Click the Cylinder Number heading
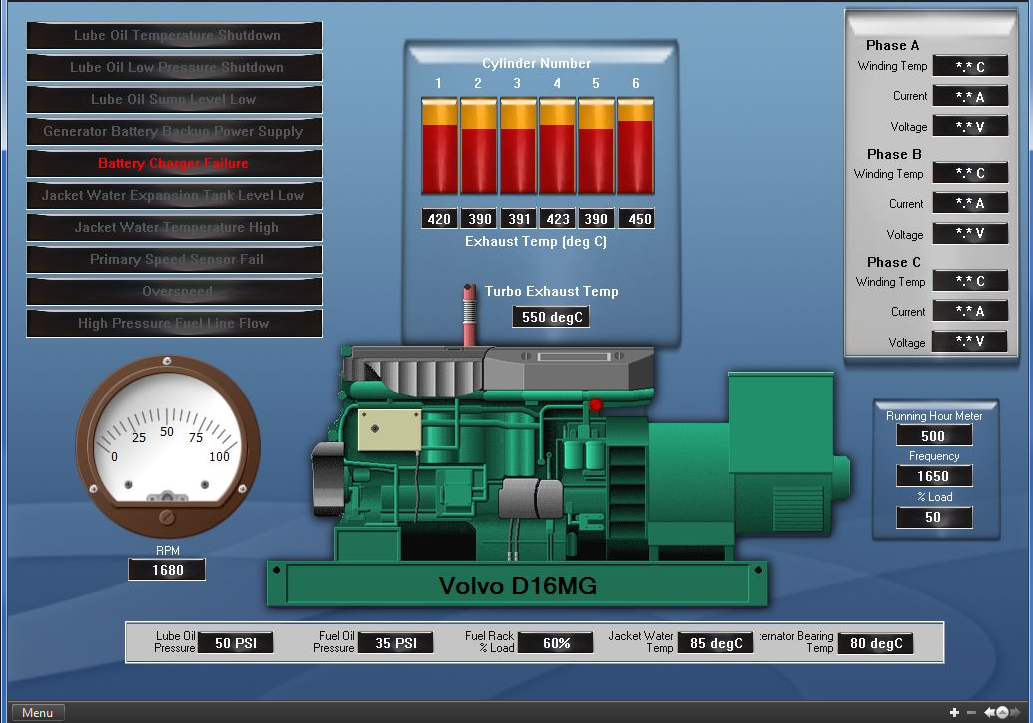Screen dimensions: 1033x723 pyautogui.click(x=537, y=63)
